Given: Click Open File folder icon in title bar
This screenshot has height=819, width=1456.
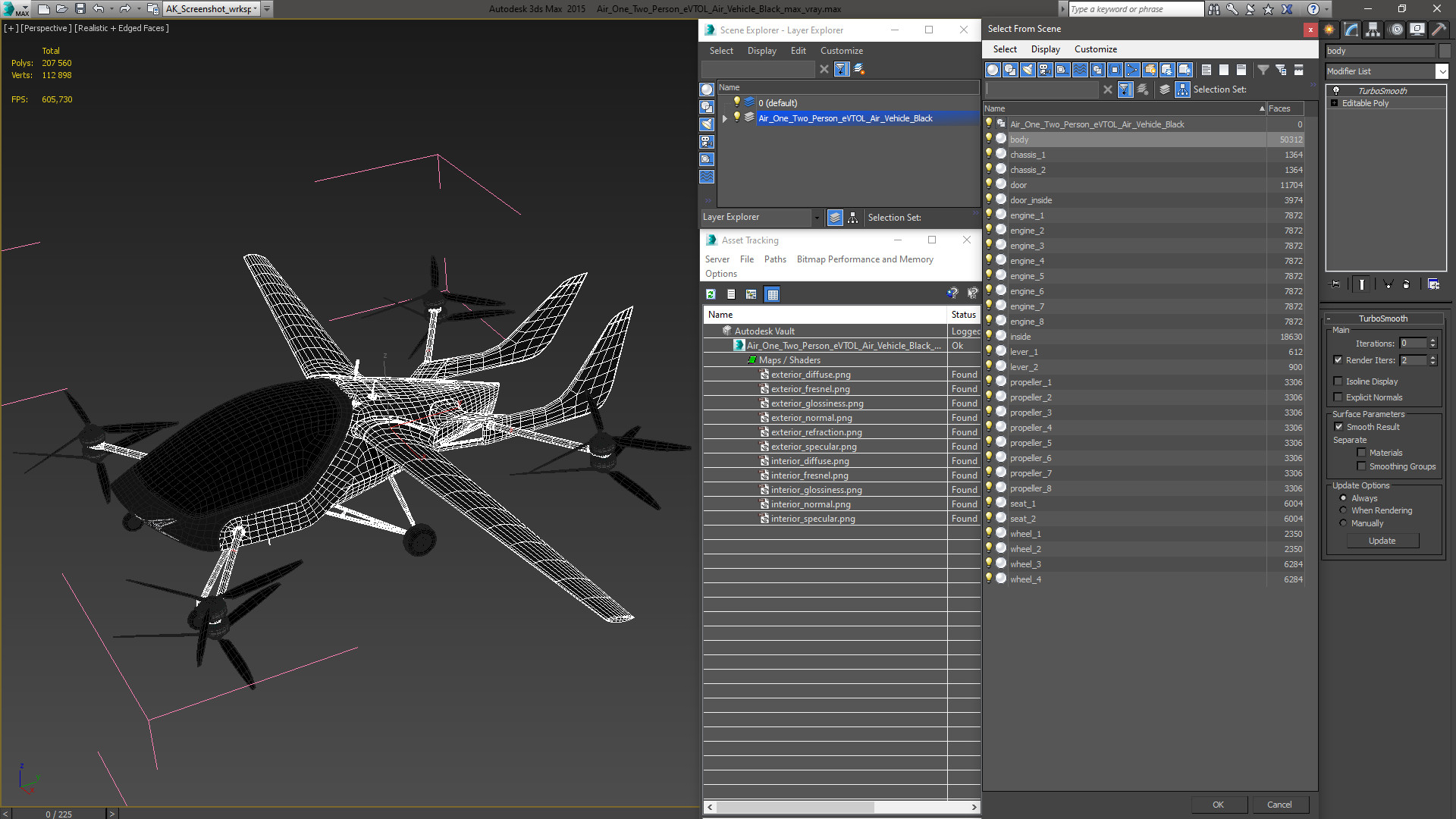Looking at the screenshot, I should tap(61, 9).
